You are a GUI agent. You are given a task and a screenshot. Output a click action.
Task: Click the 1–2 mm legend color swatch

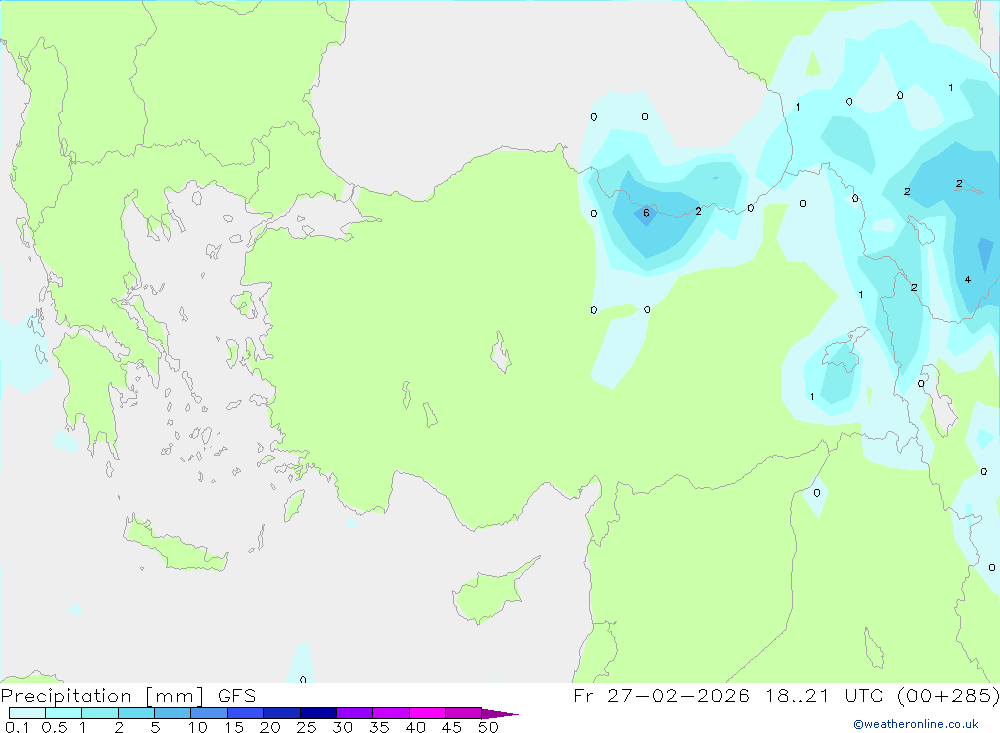click(99, 713)
